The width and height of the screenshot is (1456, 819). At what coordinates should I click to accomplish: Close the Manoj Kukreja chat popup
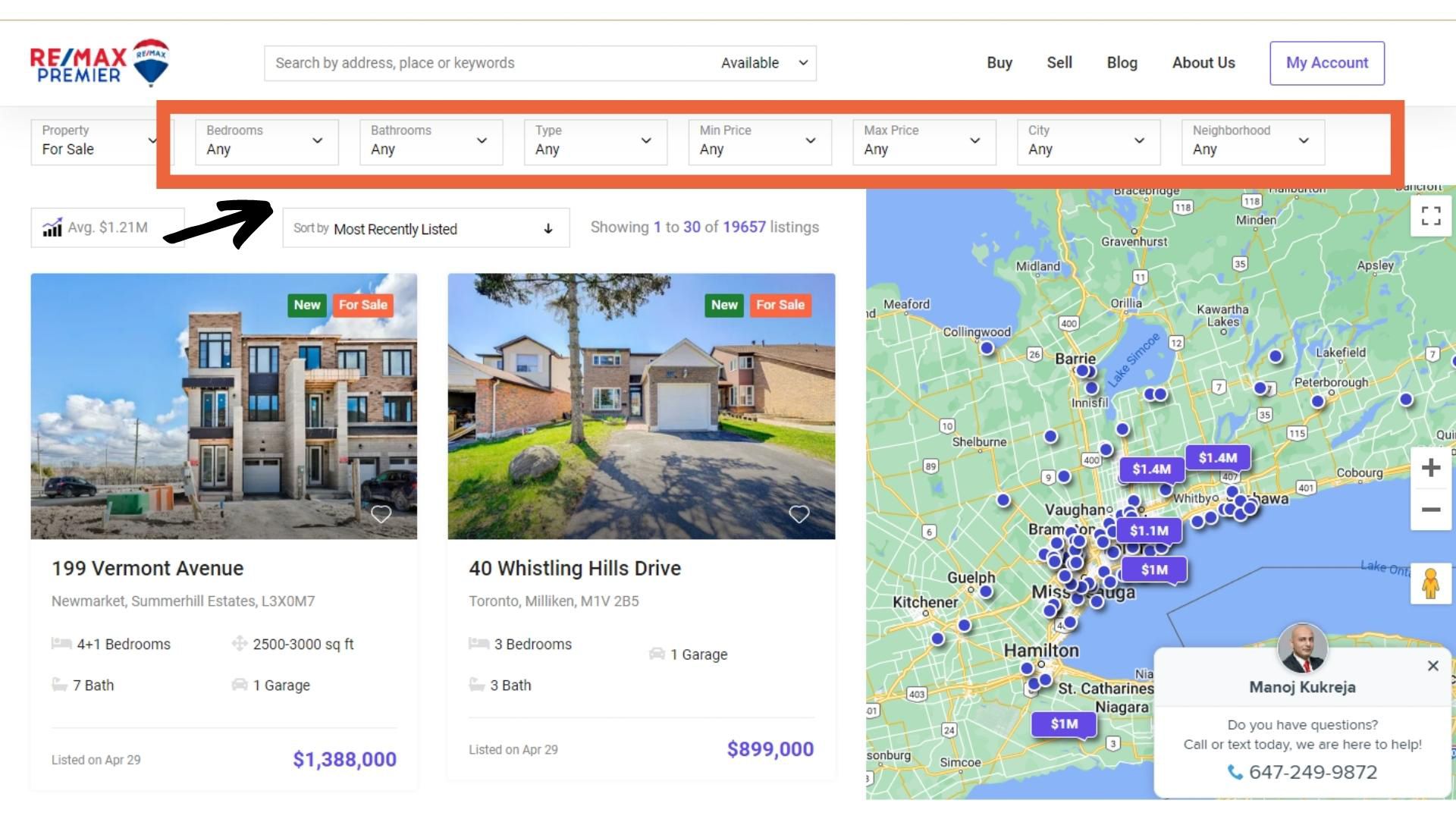(x=1432, y=666)
